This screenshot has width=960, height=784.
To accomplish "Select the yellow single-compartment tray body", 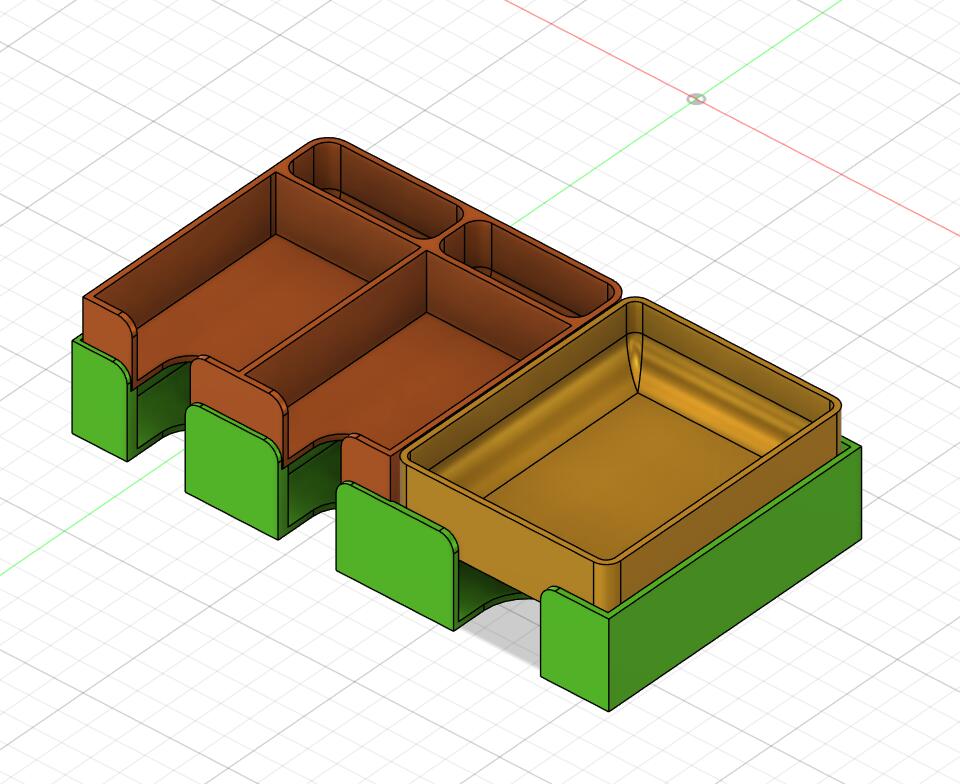I will [x=621, y=452].
